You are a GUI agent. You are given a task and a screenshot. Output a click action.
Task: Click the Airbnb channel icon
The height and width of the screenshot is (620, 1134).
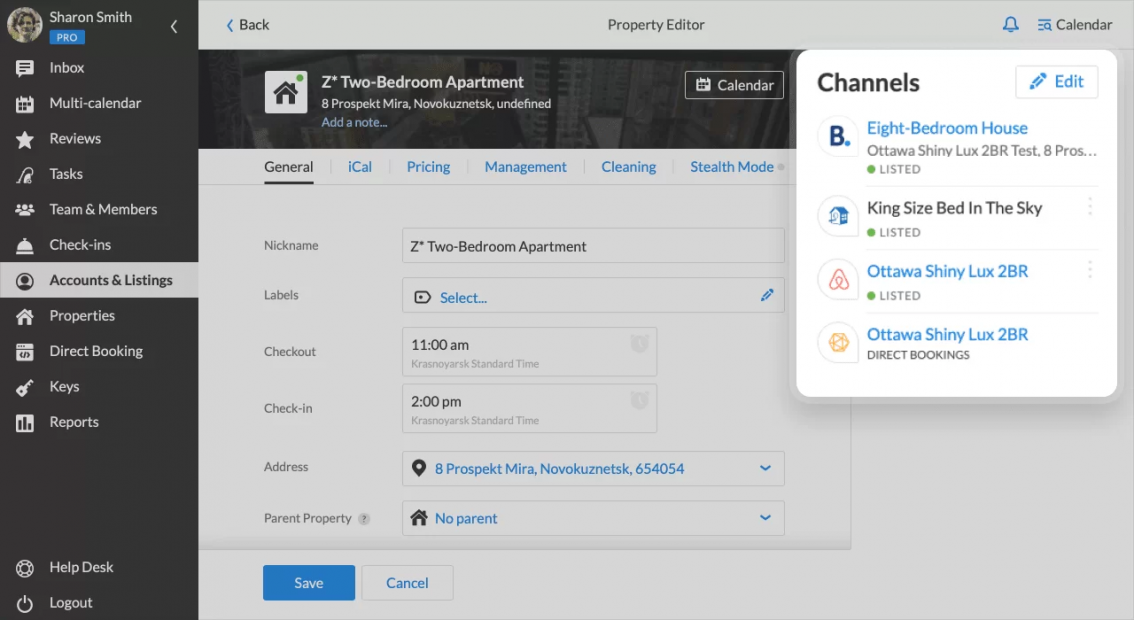click(839, 281)
